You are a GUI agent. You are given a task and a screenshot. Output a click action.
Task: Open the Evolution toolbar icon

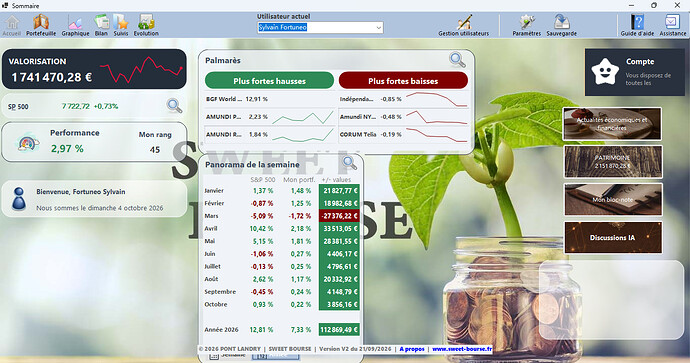pos(146,26)
